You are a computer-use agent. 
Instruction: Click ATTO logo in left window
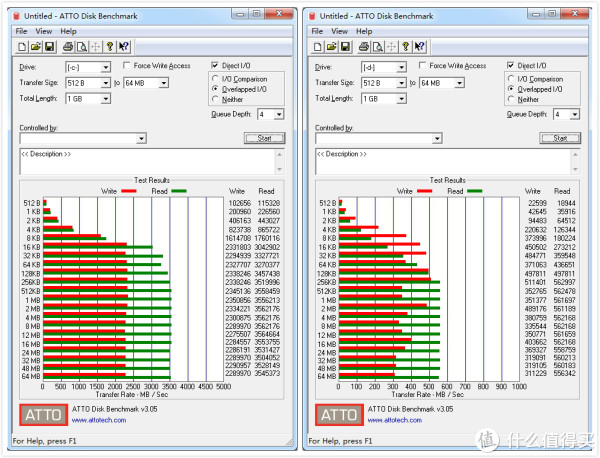[44, 415]
